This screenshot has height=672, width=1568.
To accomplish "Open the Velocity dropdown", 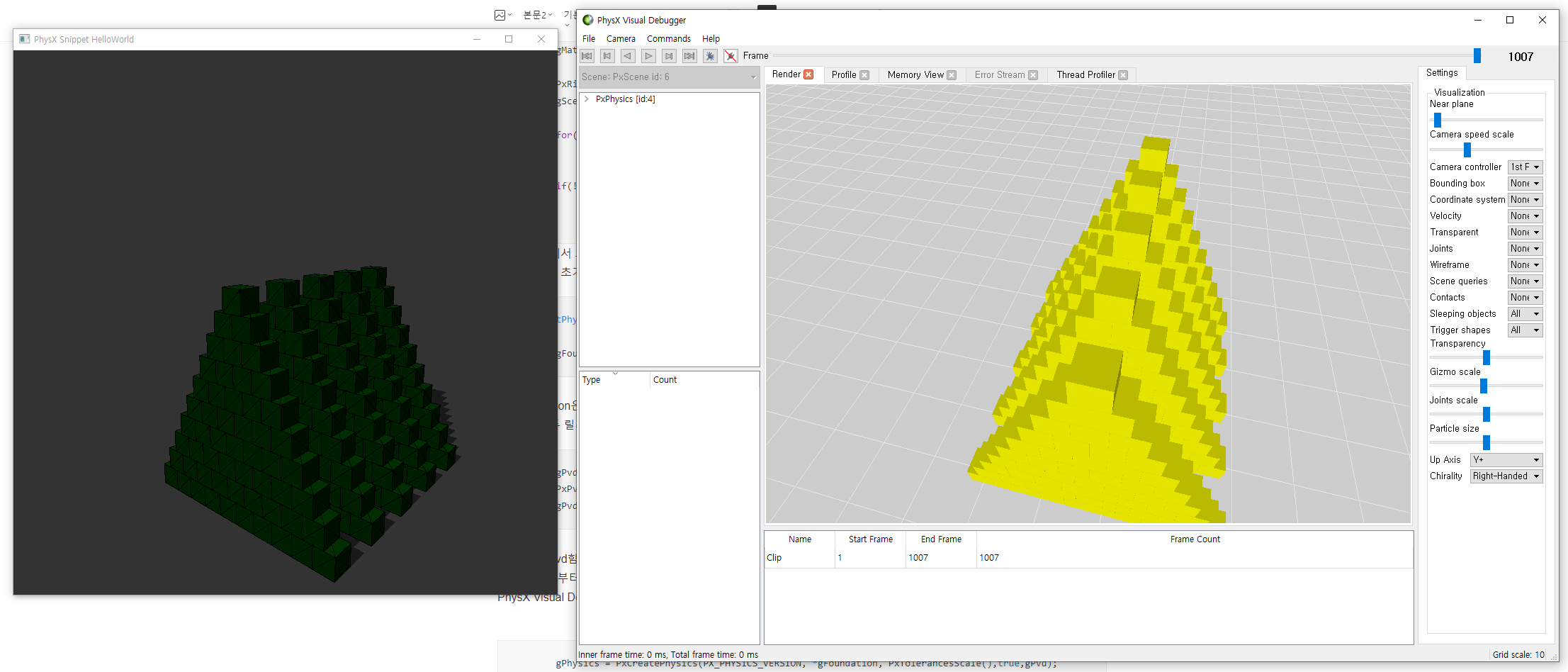I will 1525,216.
